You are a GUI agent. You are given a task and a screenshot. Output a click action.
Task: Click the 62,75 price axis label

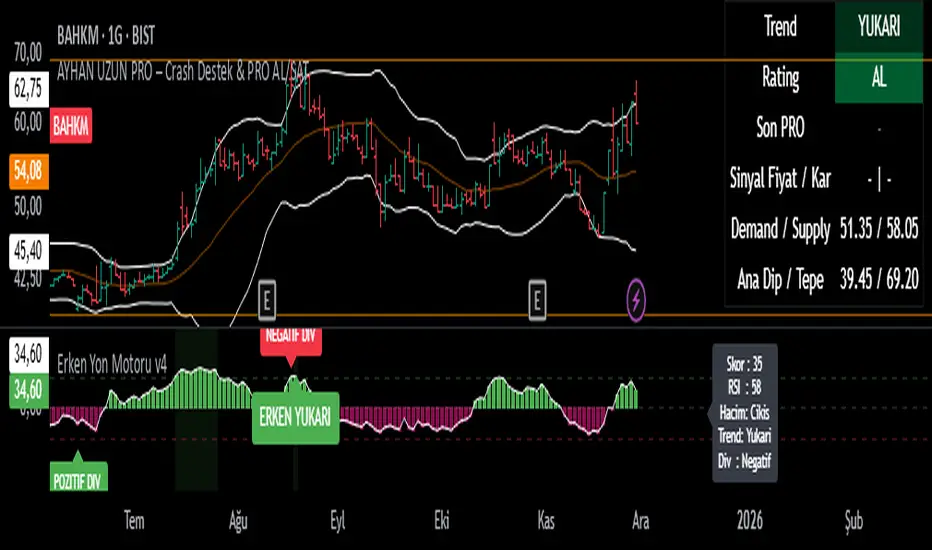click(x=29, y=89)
